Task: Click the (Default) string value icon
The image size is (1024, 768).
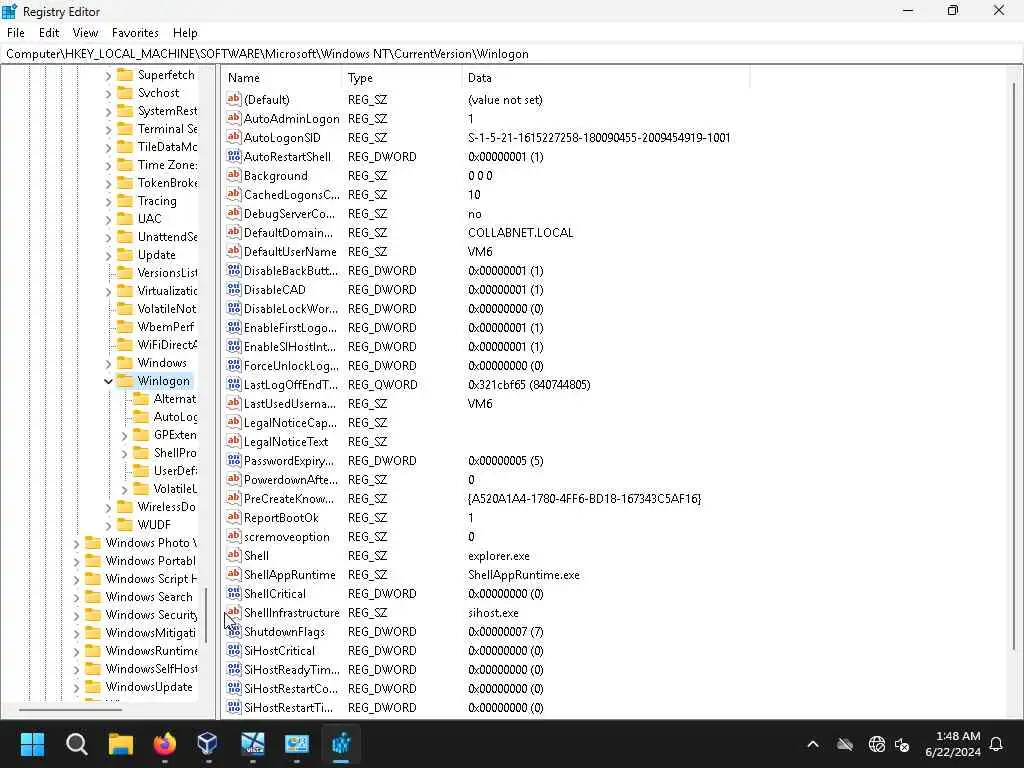Action: tap(234, 99)
